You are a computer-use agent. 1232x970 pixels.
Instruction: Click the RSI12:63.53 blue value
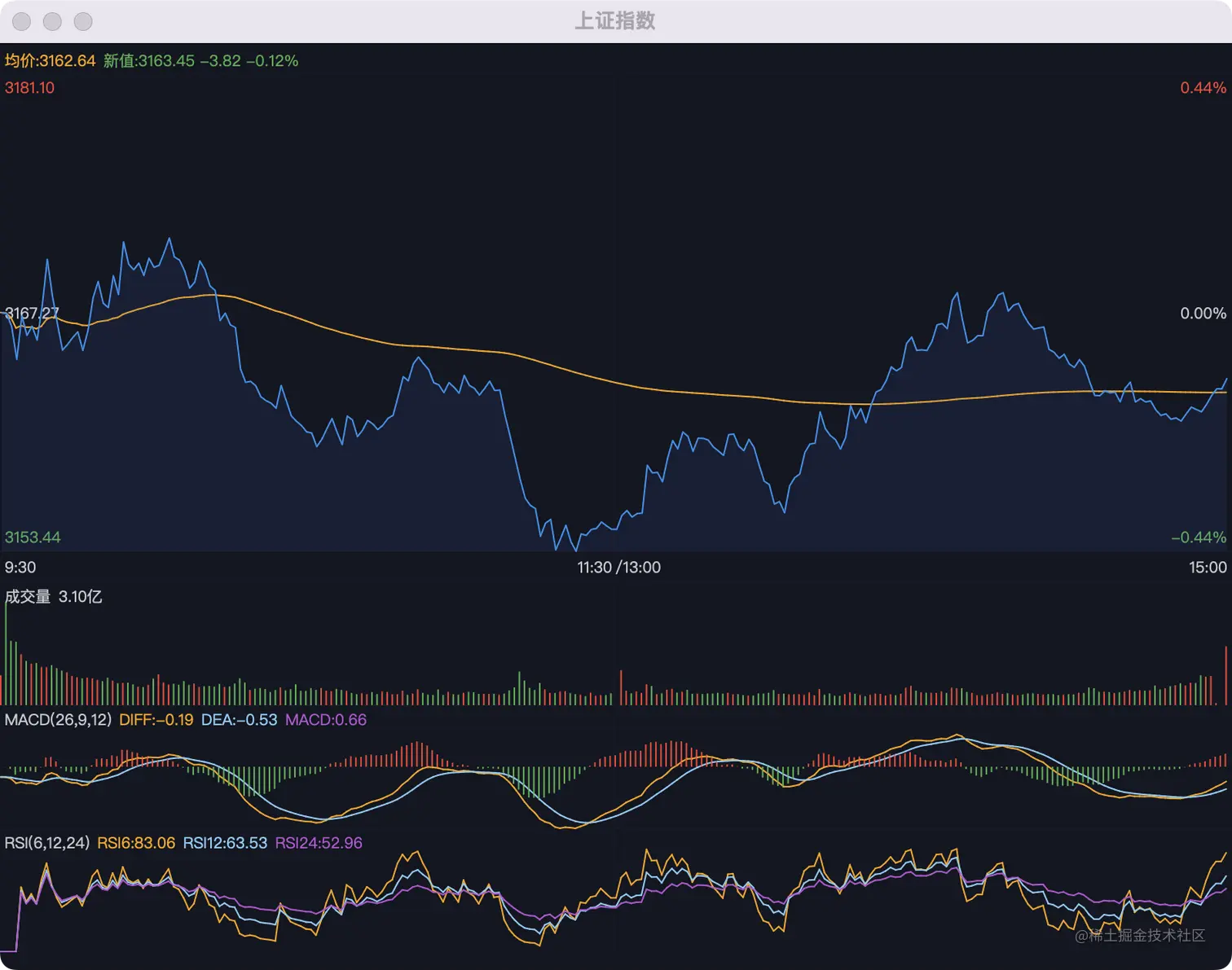click(x=225, y=843)
